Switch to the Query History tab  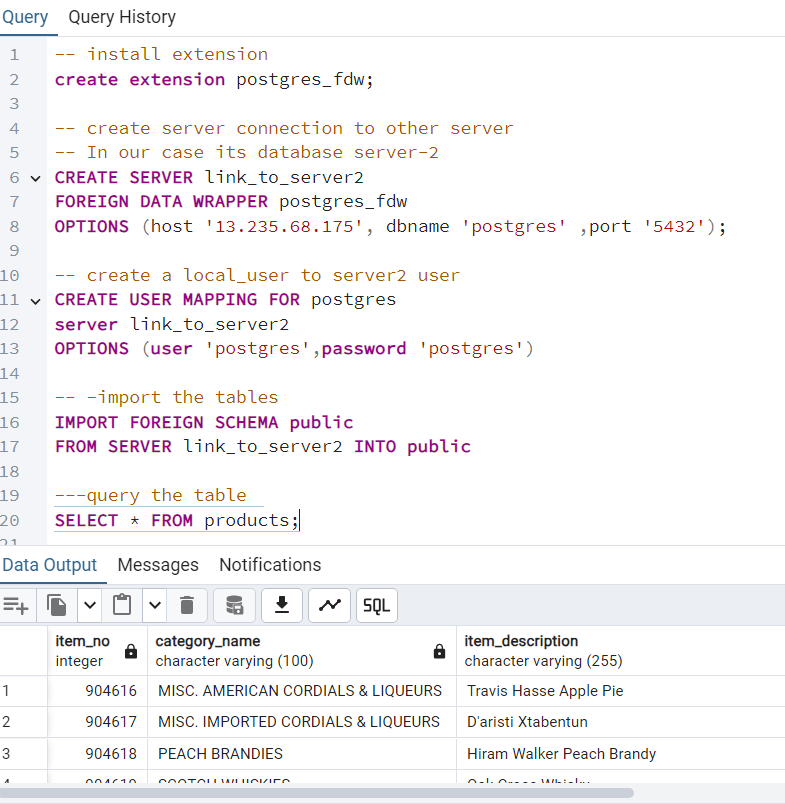coord(122,17)
